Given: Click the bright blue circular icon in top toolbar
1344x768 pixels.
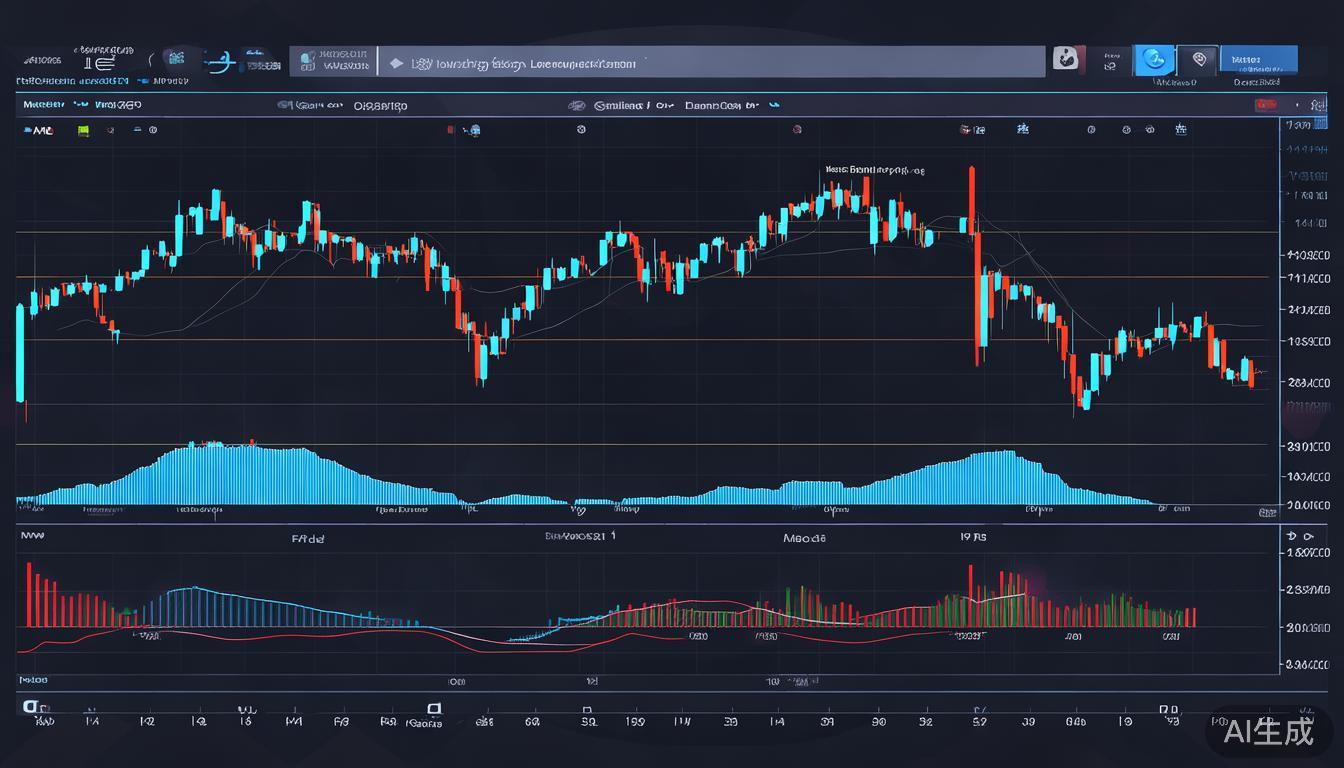Looking at the screenshot, I should coord(1154,60).
